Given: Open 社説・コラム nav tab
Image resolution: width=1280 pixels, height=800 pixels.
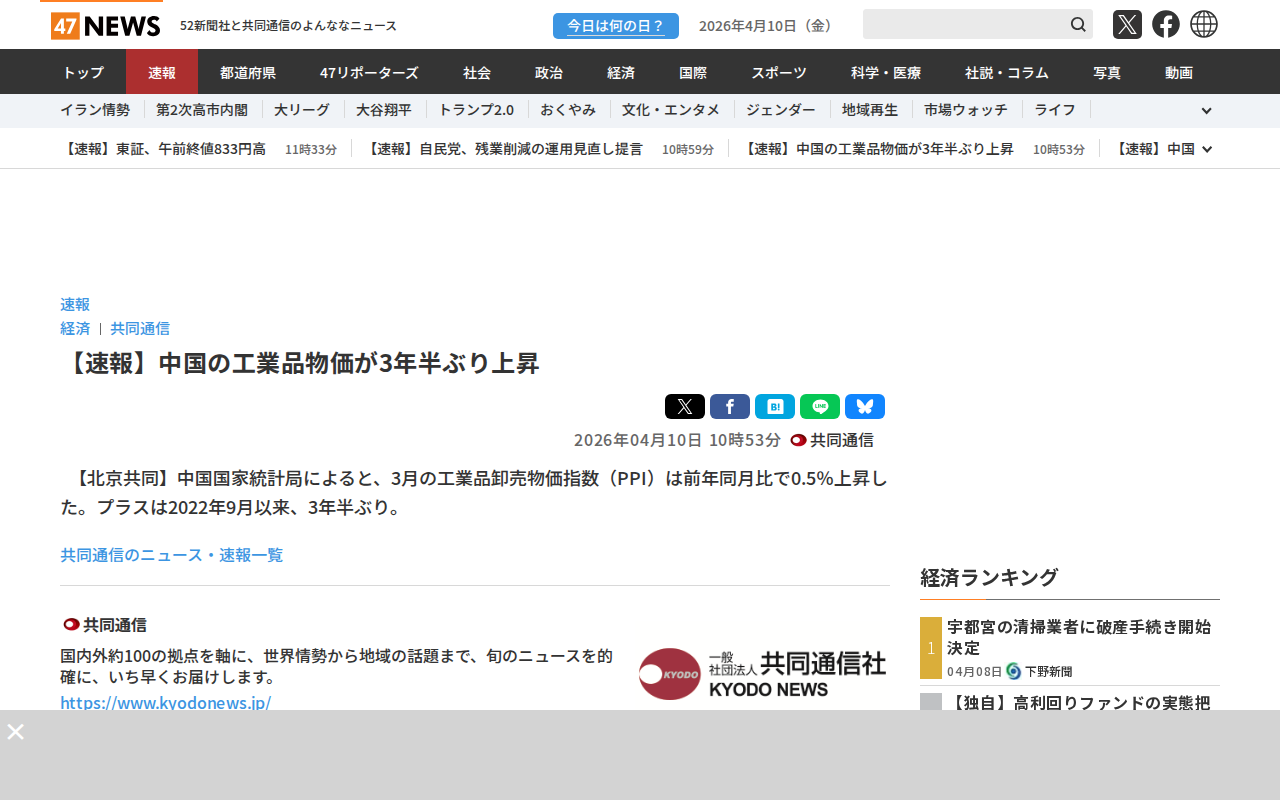Looking at the screenshot, I should point(1007,72).
